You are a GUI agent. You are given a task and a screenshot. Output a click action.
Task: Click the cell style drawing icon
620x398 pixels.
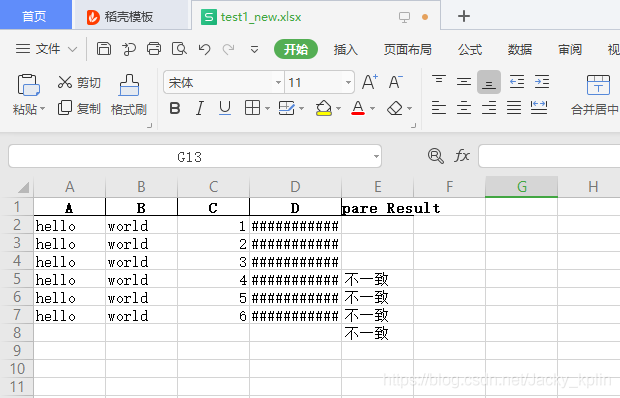point(286,108)
